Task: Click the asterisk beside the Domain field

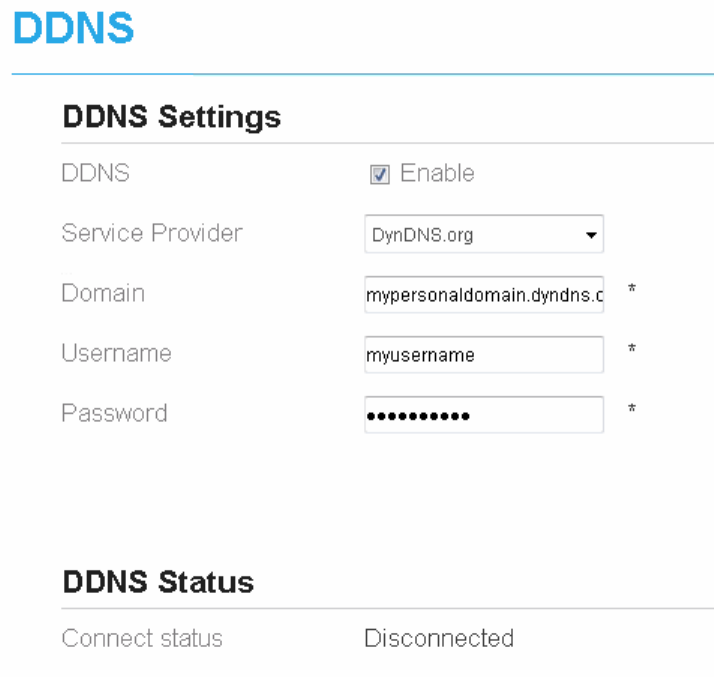Action: (632, 289)
